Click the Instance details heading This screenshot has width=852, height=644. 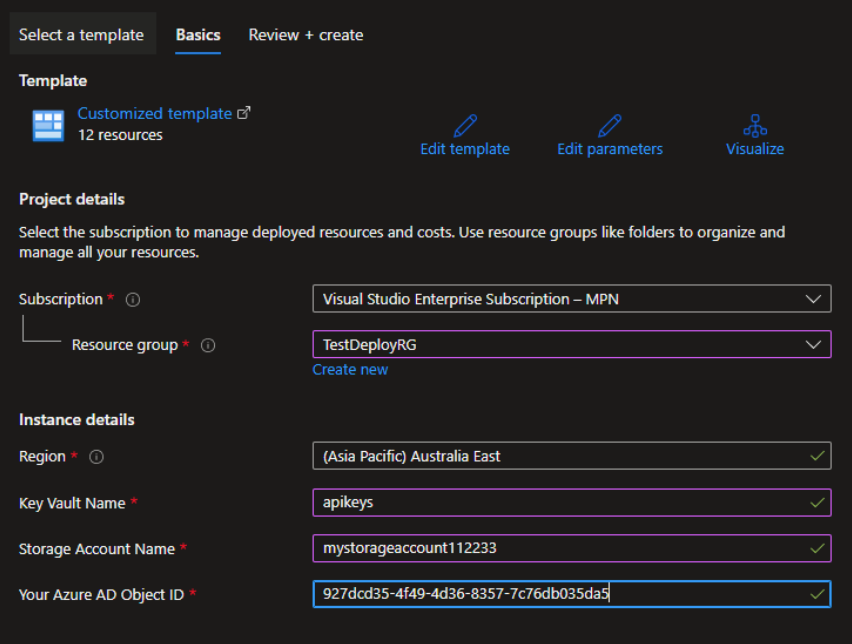pos(77,420)
